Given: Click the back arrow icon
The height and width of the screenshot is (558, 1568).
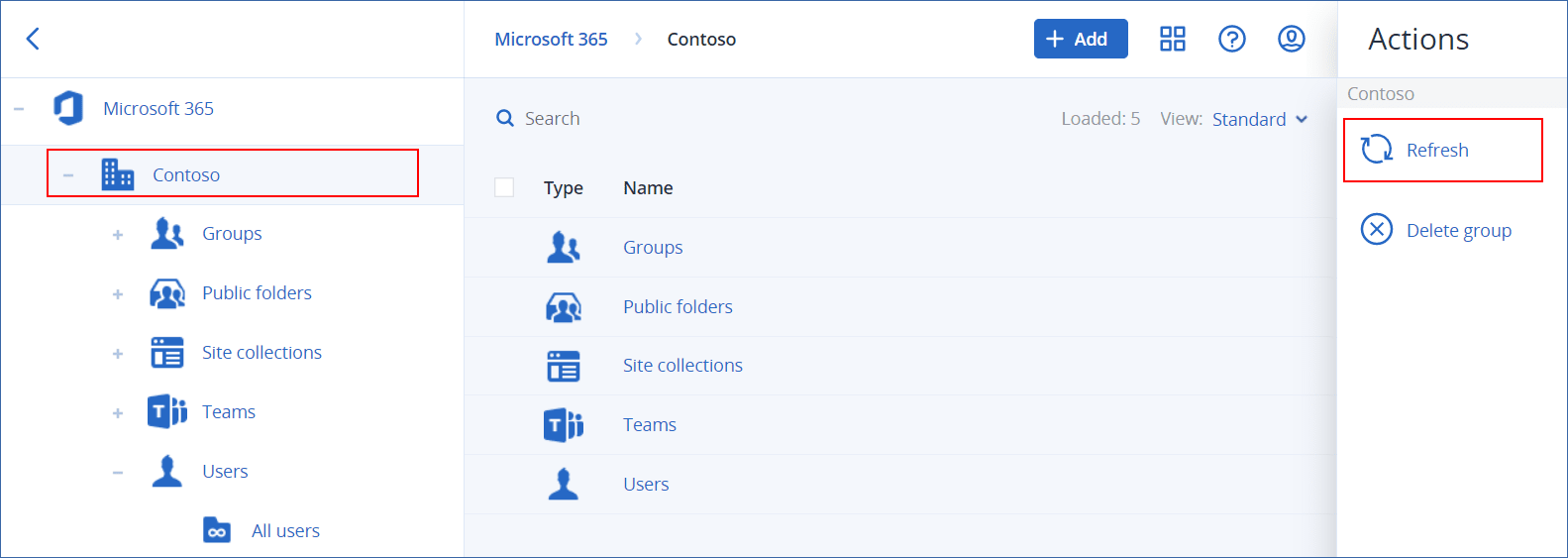Looking at the screenshot, I should tap(33, 39).
